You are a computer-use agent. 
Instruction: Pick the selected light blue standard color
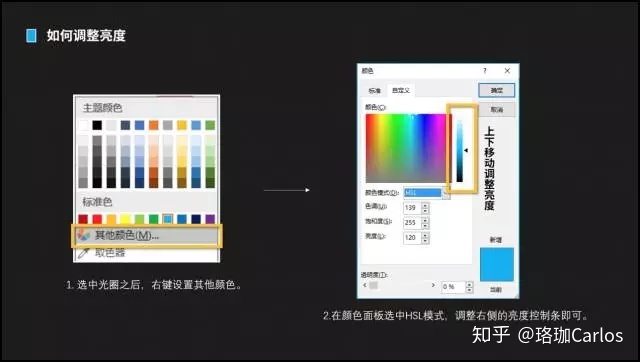click(x=168, y=219)
